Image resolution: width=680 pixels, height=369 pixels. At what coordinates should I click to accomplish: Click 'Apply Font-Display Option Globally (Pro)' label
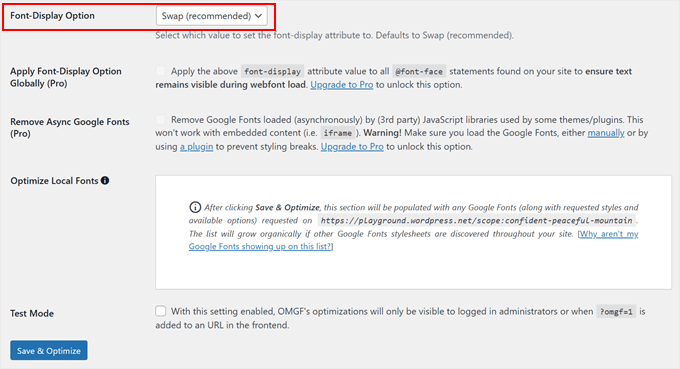click(66, 77)
